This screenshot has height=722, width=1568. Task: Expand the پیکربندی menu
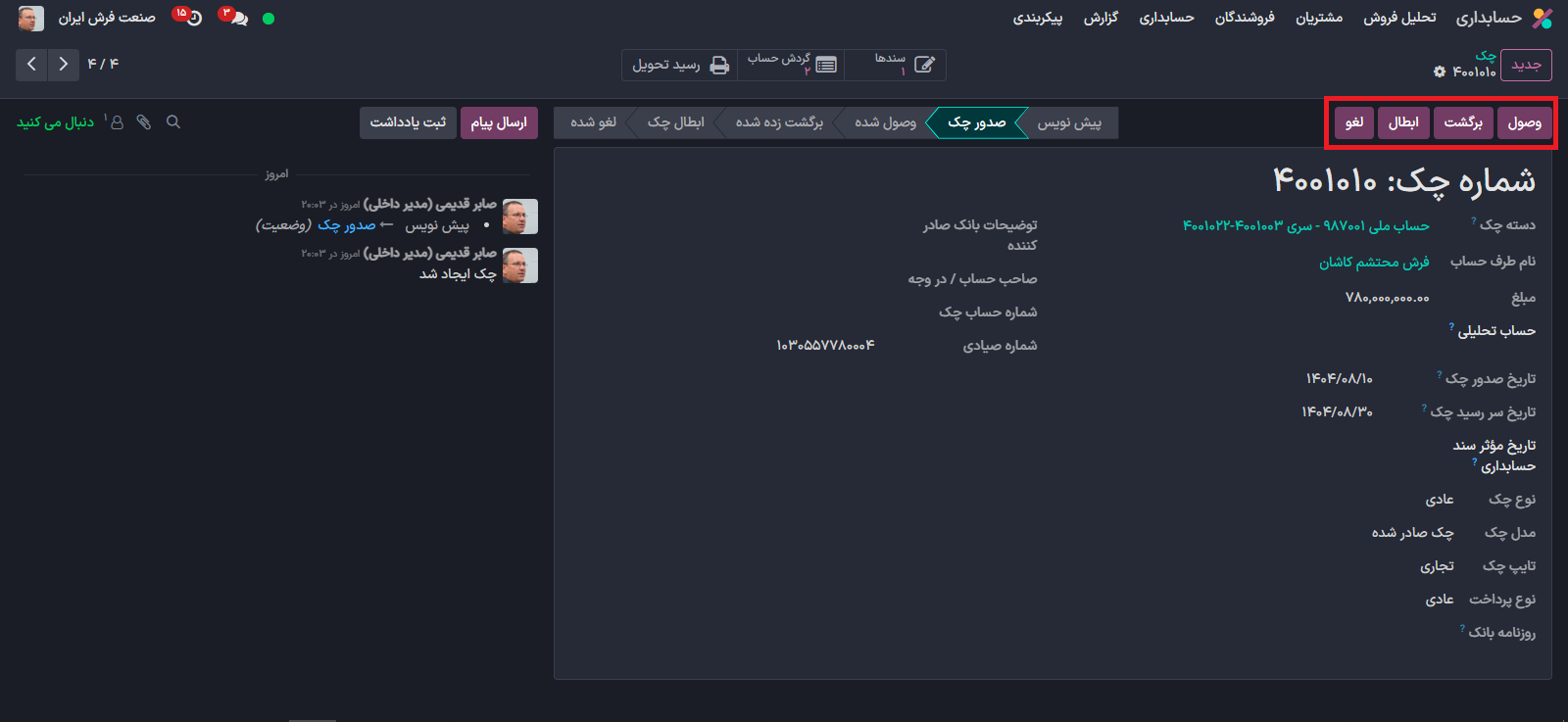1037,19
